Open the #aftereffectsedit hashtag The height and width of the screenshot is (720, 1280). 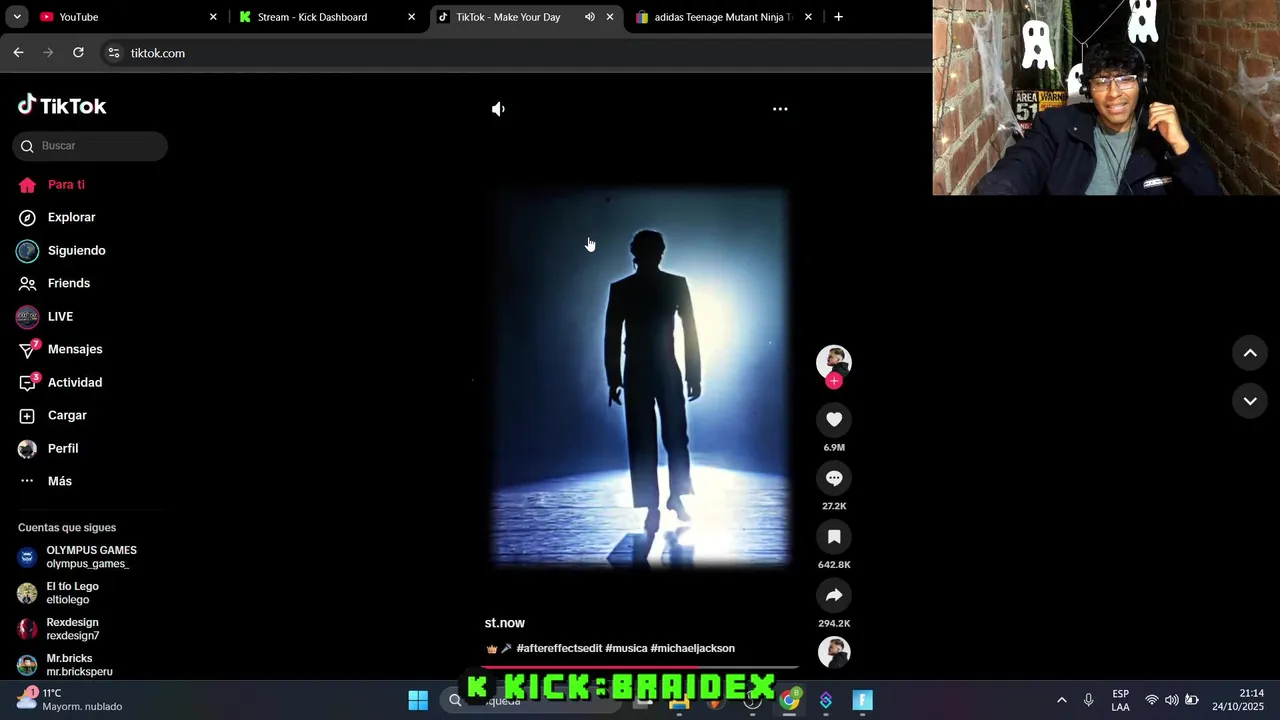(559, 649)
